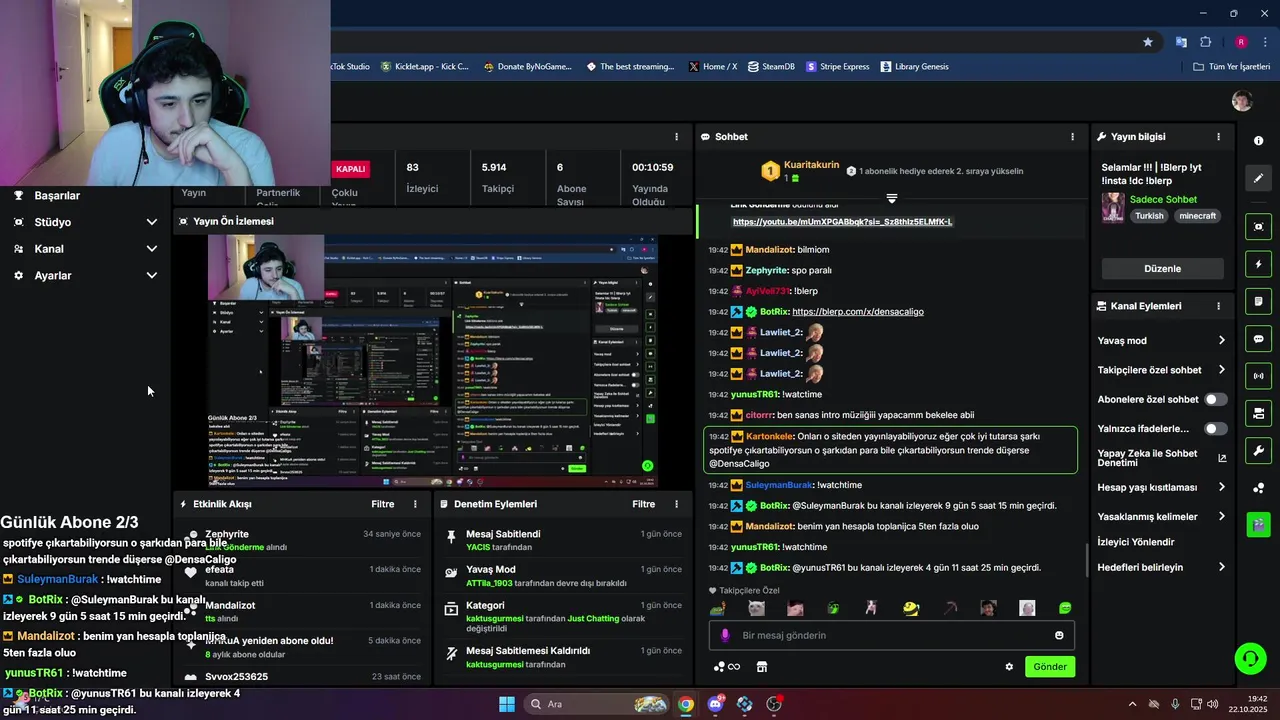The width and height of the screenshot is (1280, 720).
Task: Click the green clapperboard icon in right toolbar
Action: tap(1259, 523)
